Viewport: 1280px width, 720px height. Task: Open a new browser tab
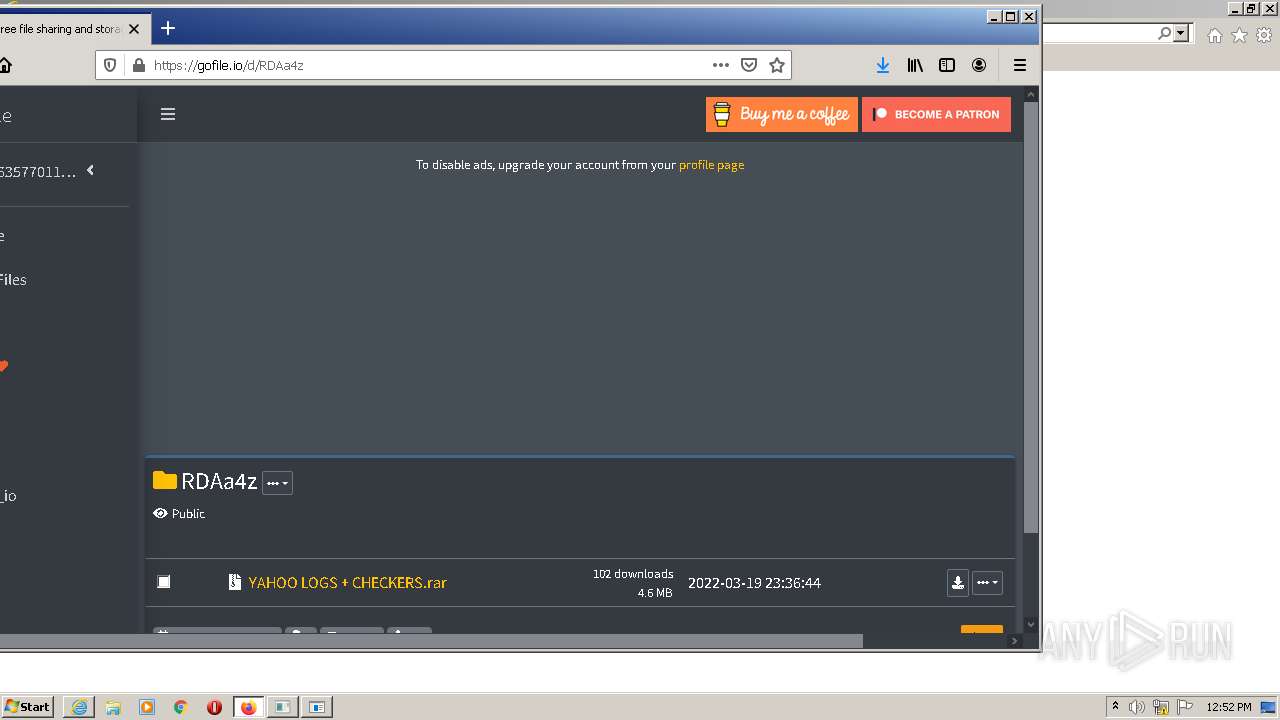pyautogui.click(x=168, y=28)
